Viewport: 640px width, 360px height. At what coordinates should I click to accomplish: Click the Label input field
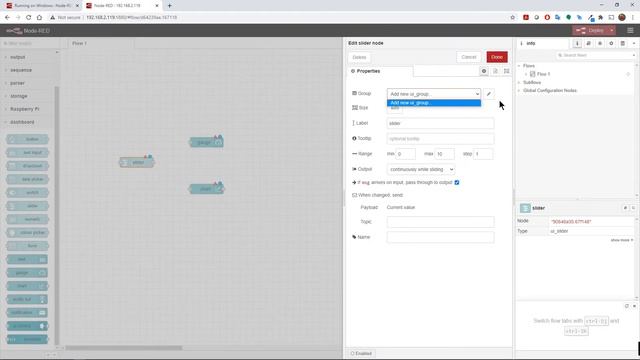tap(440, 123)
